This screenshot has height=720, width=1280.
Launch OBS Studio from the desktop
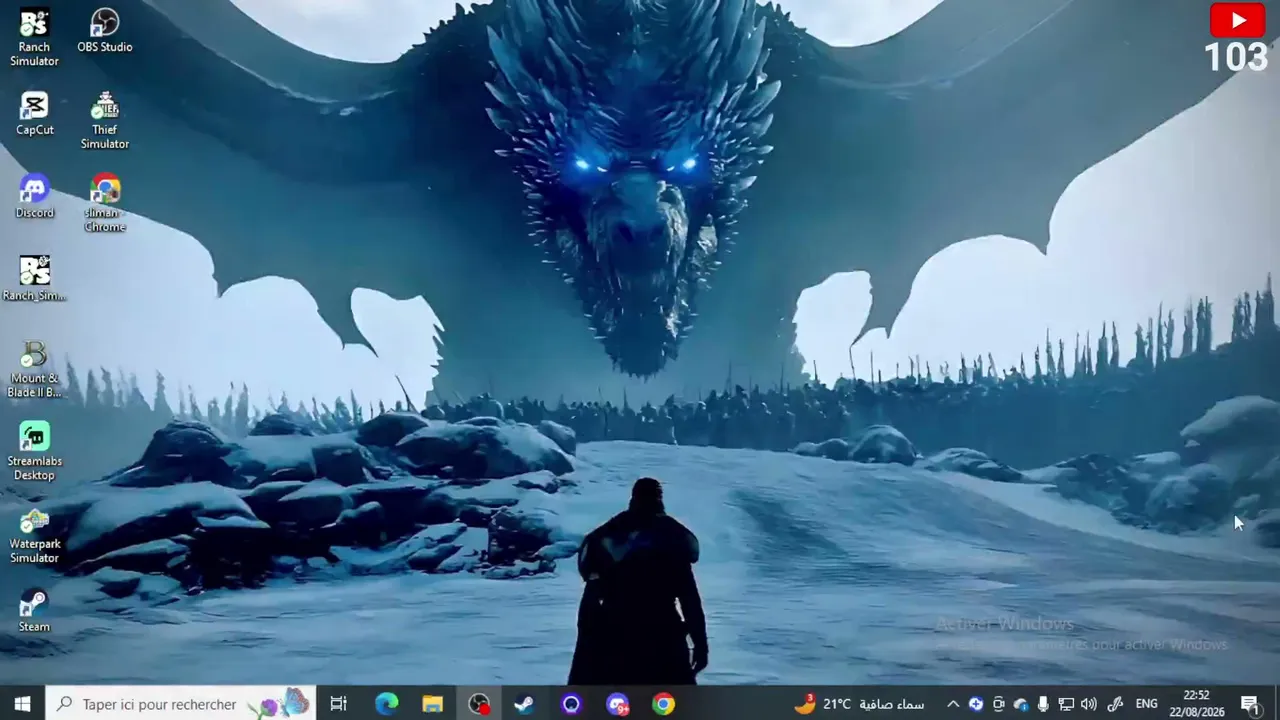tap(105, 30)
